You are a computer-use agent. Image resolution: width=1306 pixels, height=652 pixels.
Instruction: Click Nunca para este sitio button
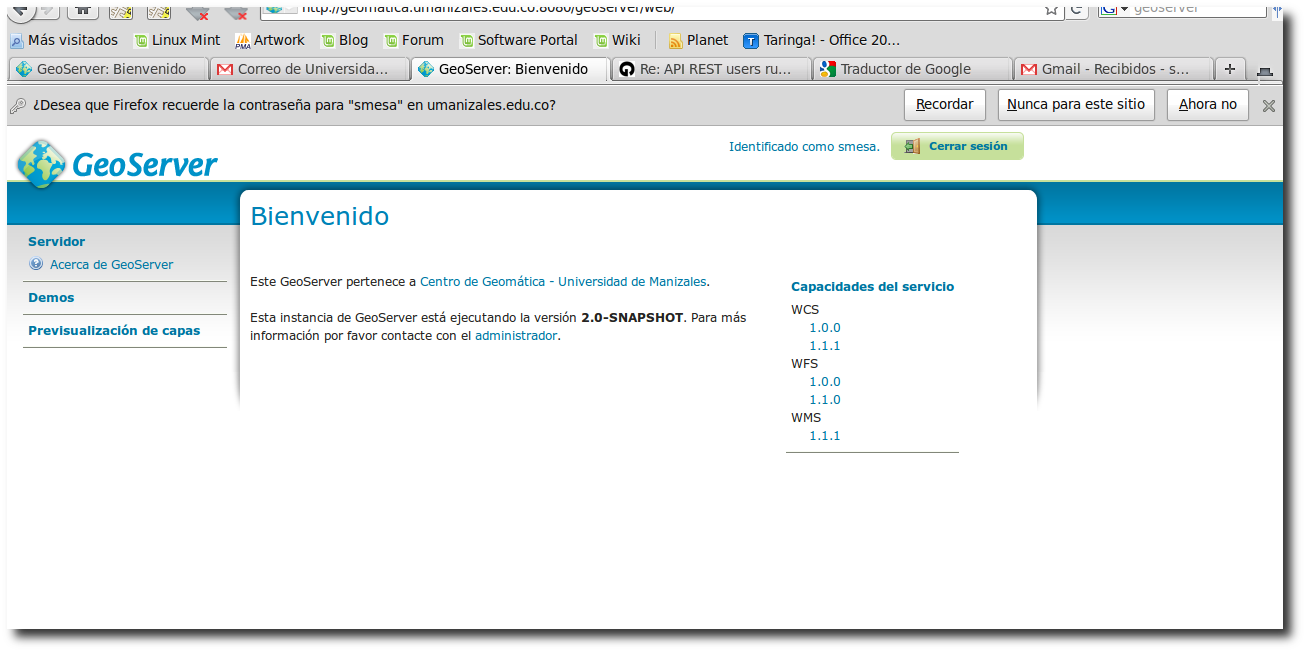1076,105
